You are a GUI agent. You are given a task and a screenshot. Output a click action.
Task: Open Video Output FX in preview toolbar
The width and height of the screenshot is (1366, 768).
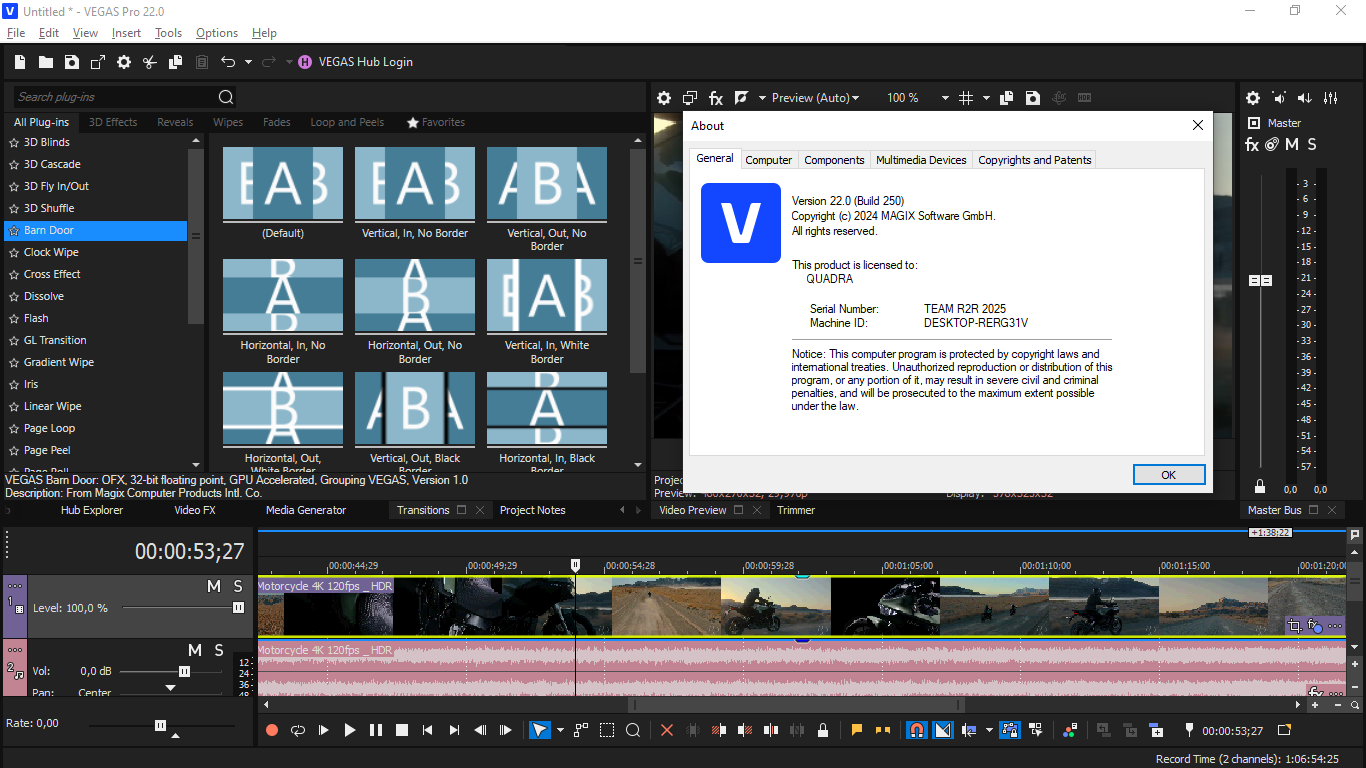coord(716,98)
